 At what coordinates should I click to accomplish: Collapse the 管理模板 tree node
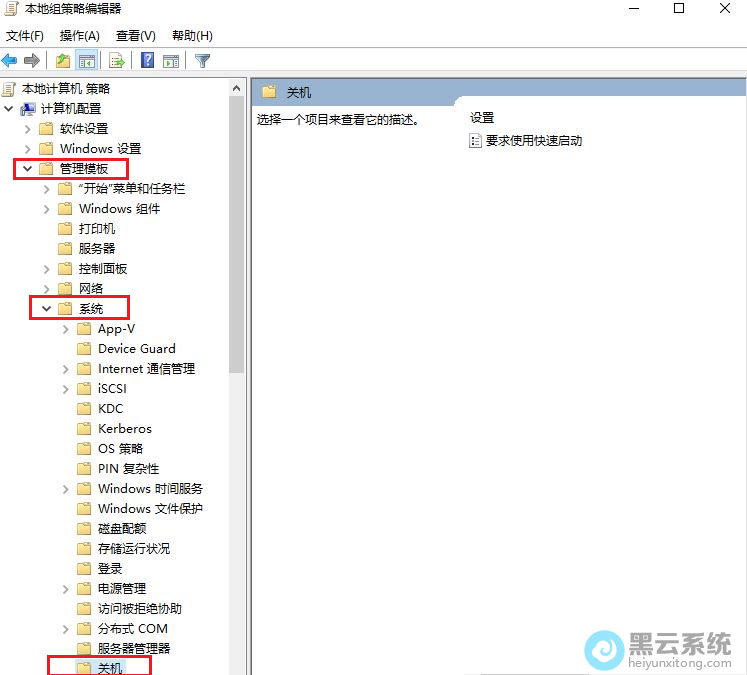(27, 168)
